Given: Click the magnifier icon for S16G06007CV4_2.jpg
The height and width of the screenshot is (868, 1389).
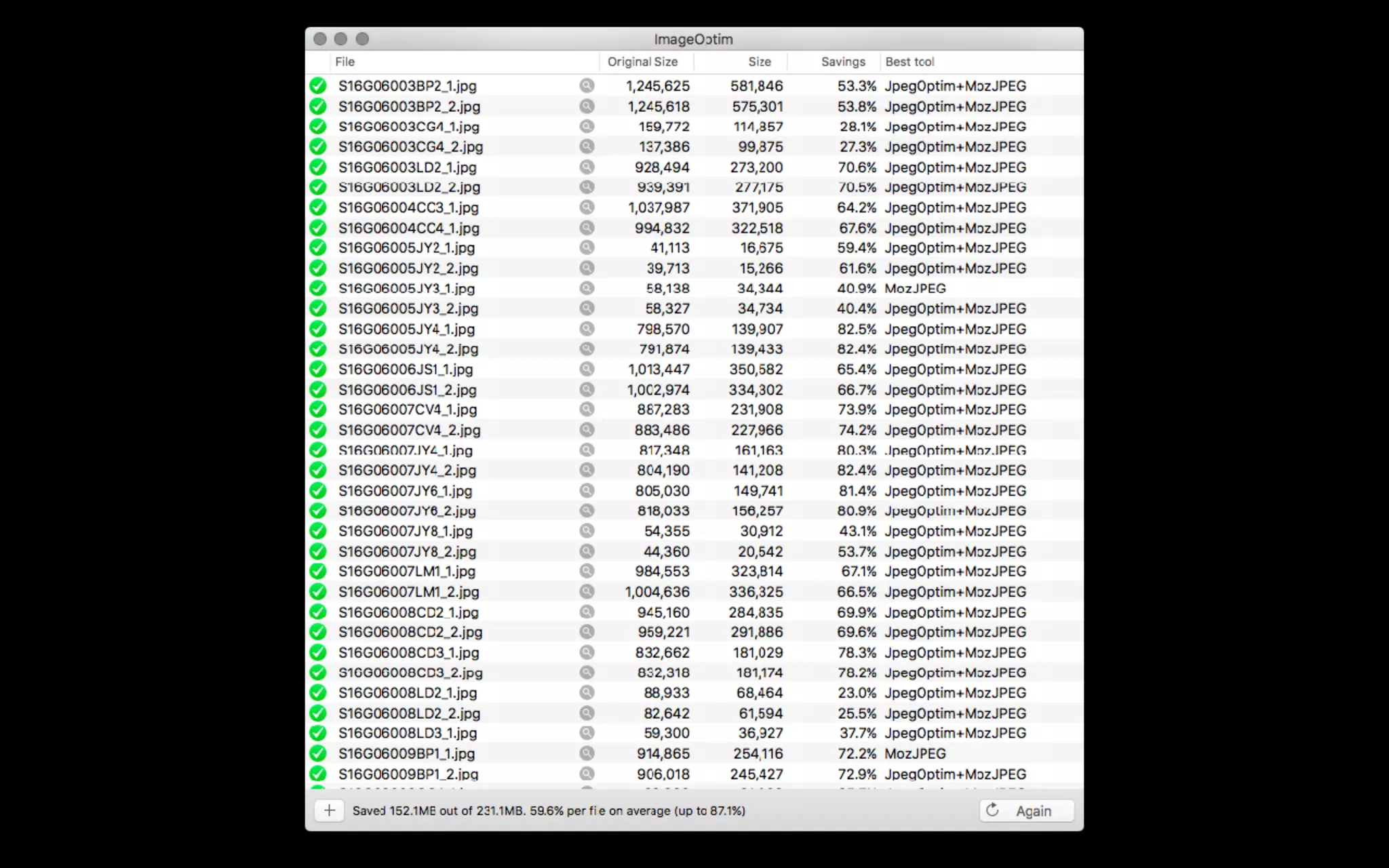Looking at the screenshot, I should click(x=587, y=430).
